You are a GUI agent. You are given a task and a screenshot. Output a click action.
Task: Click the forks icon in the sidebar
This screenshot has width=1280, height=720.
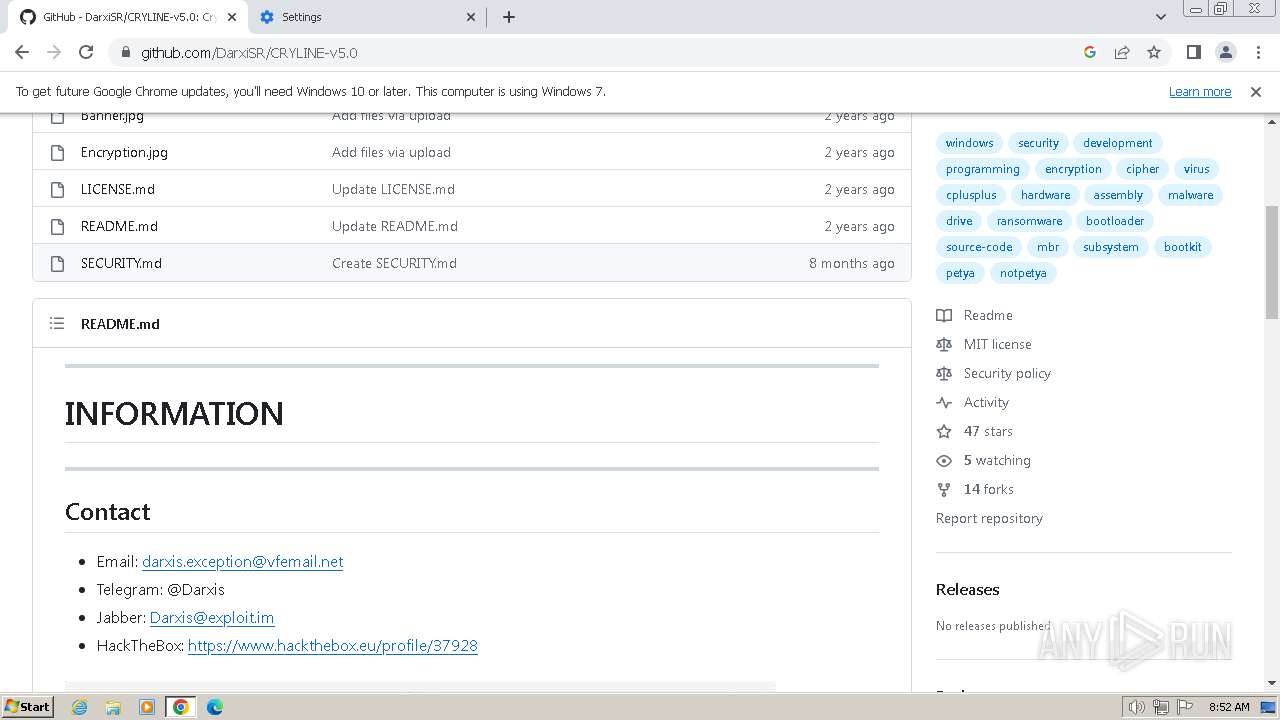pos(944,489)
